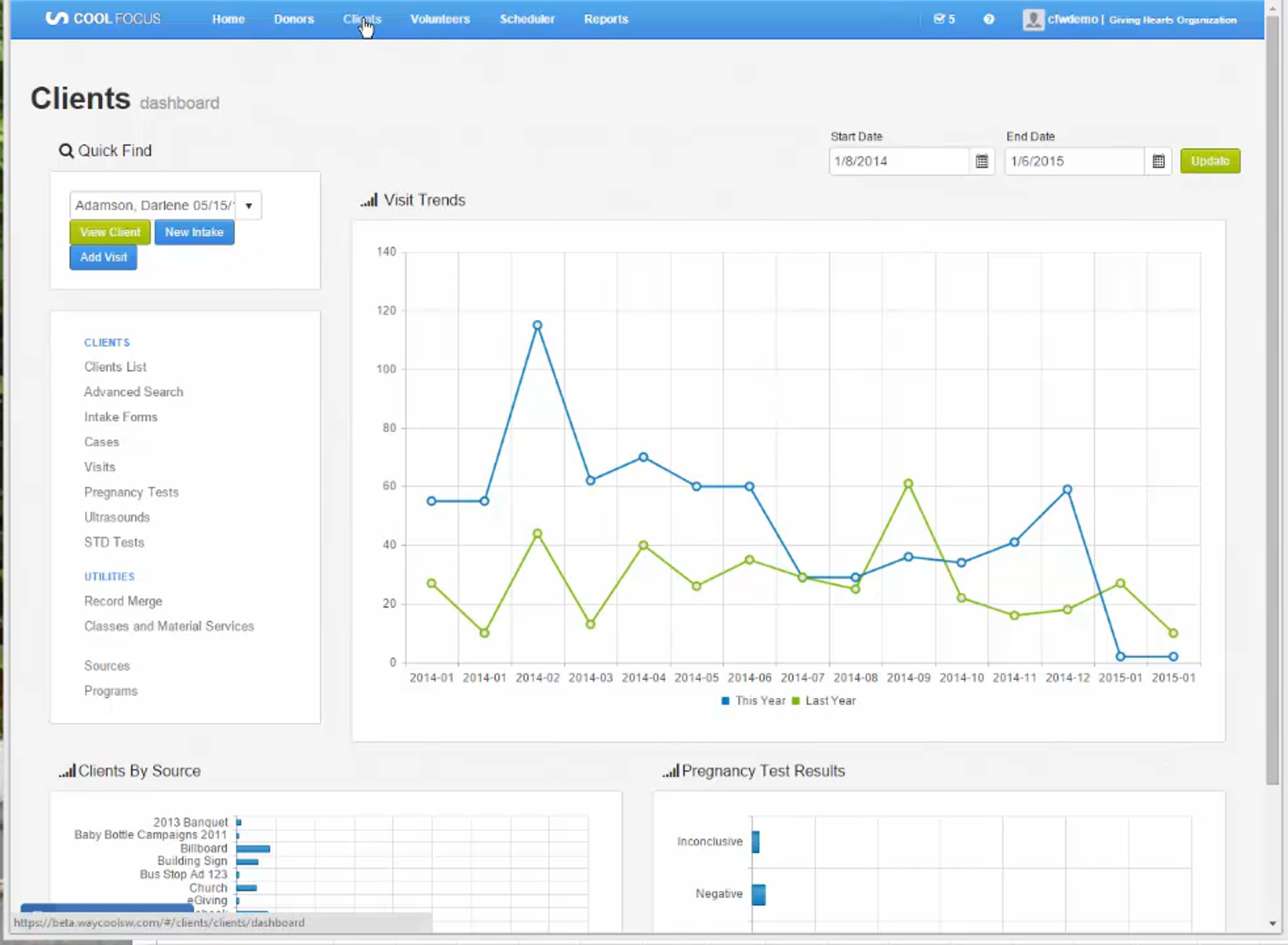Click the New Intake button
1288x945 pixels.
point(194,232)
